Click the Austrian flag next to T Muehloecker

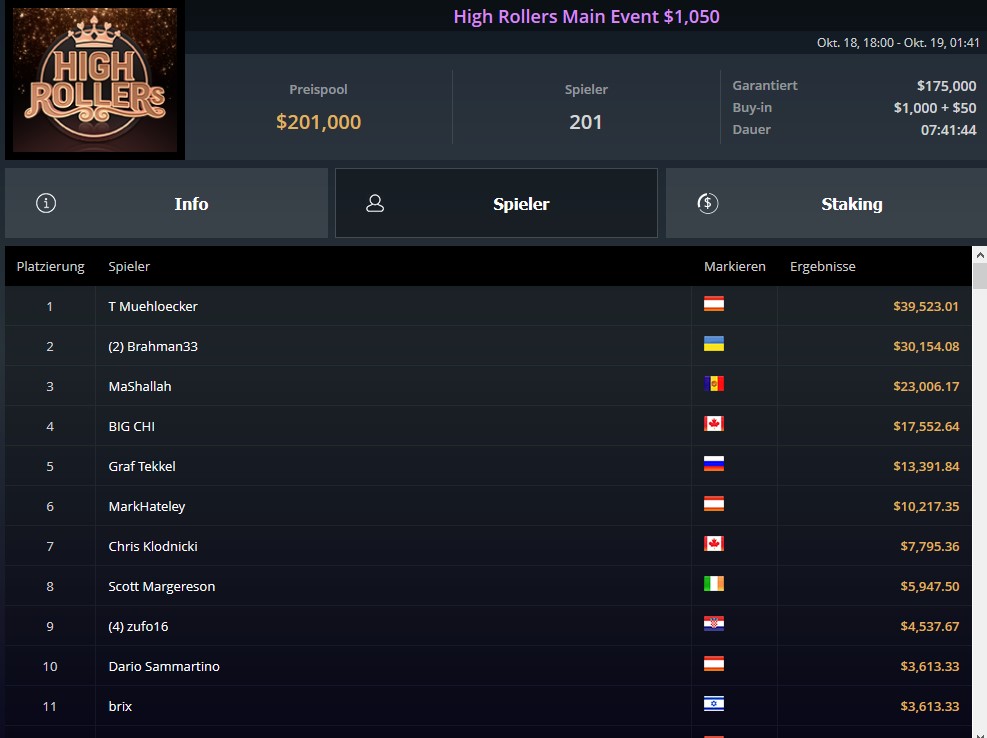pos(714,304)
